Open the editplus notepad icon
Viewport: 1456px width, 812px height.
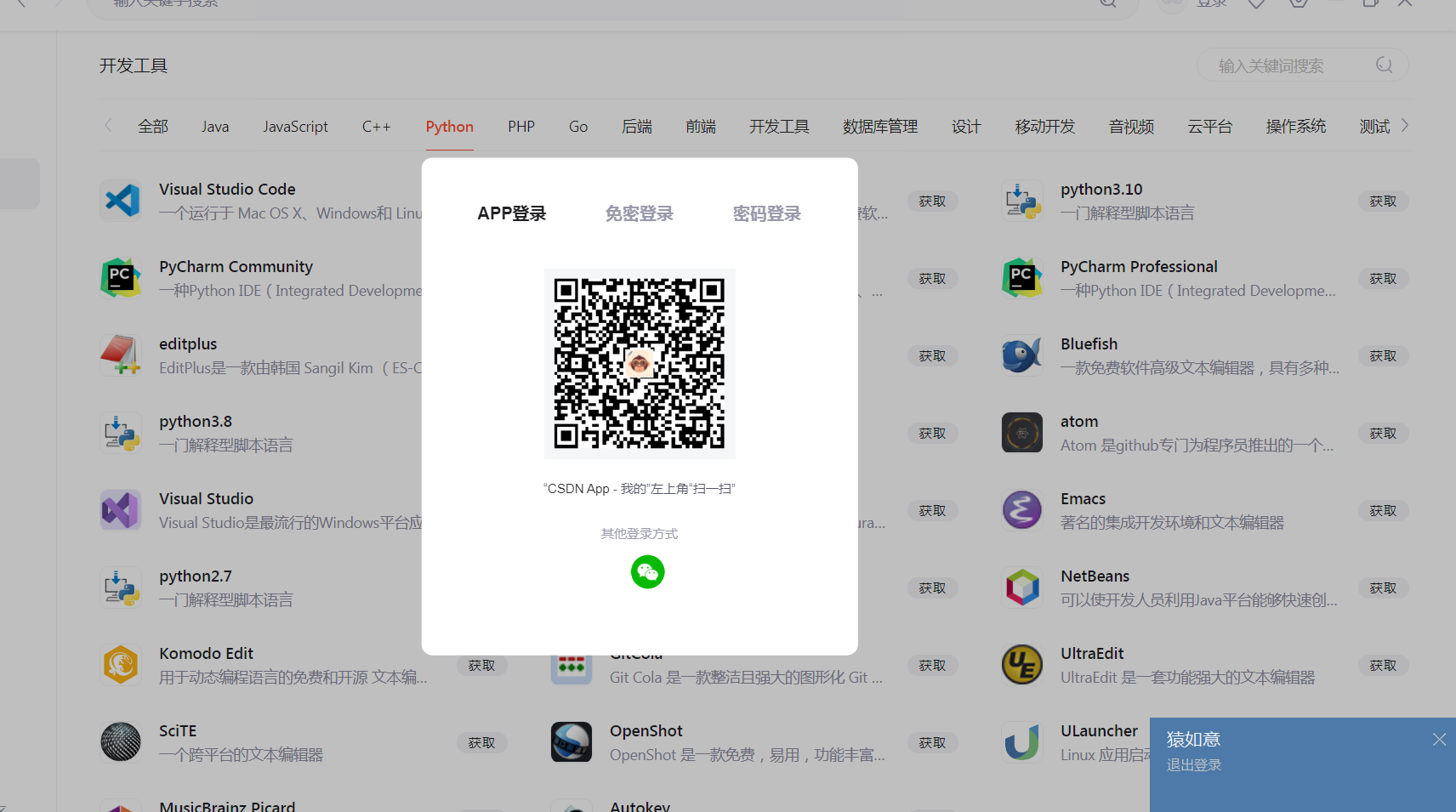click(x=121, y=355)
